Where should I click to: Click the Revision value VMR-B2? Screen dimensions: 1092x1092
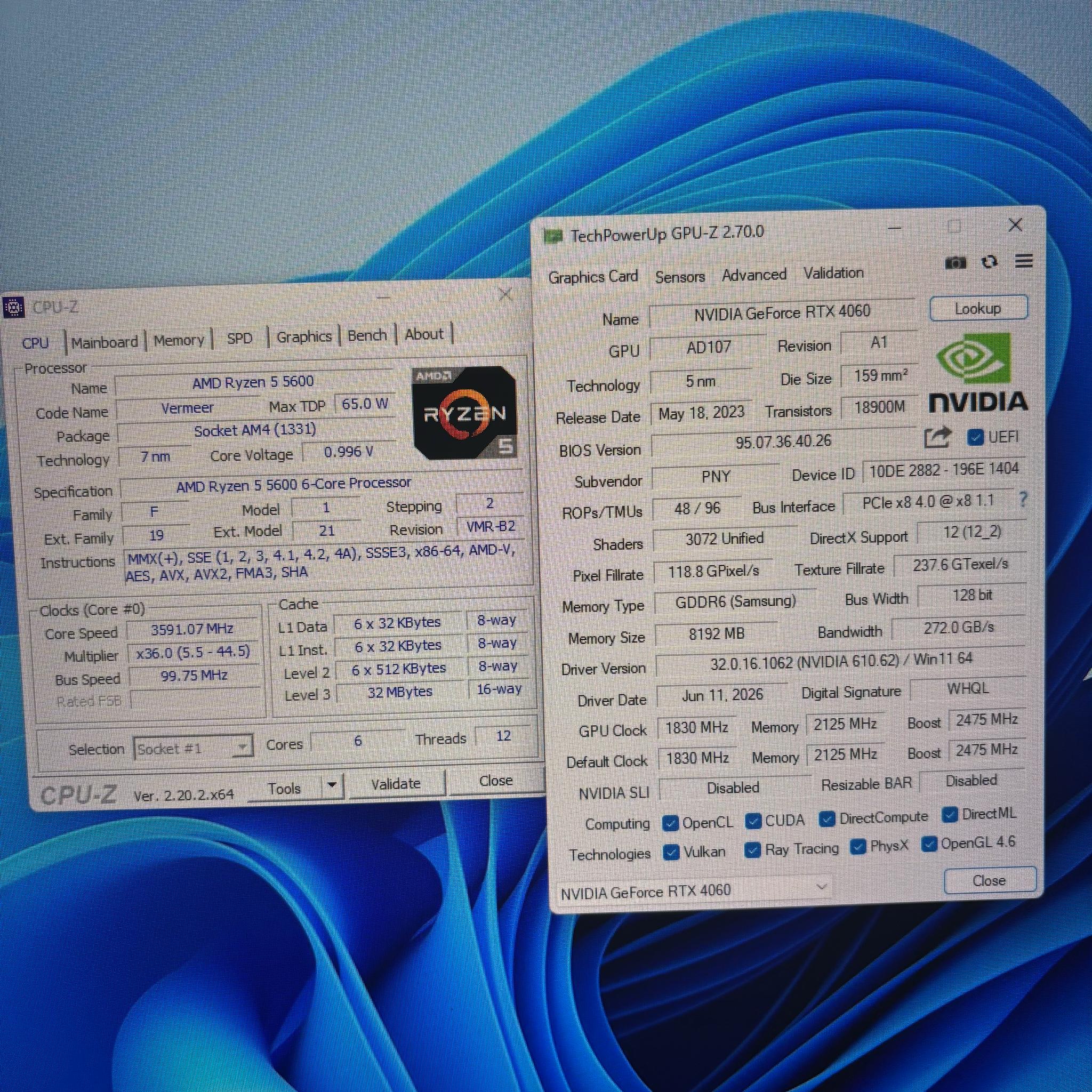pyautogui.click(x=491, y=527)
